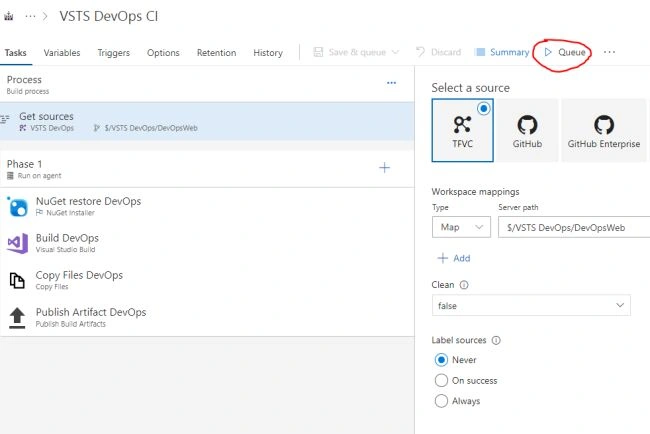Select the On success radio button
The width and height of the screenshot is (650, 434).
(441, 381)
